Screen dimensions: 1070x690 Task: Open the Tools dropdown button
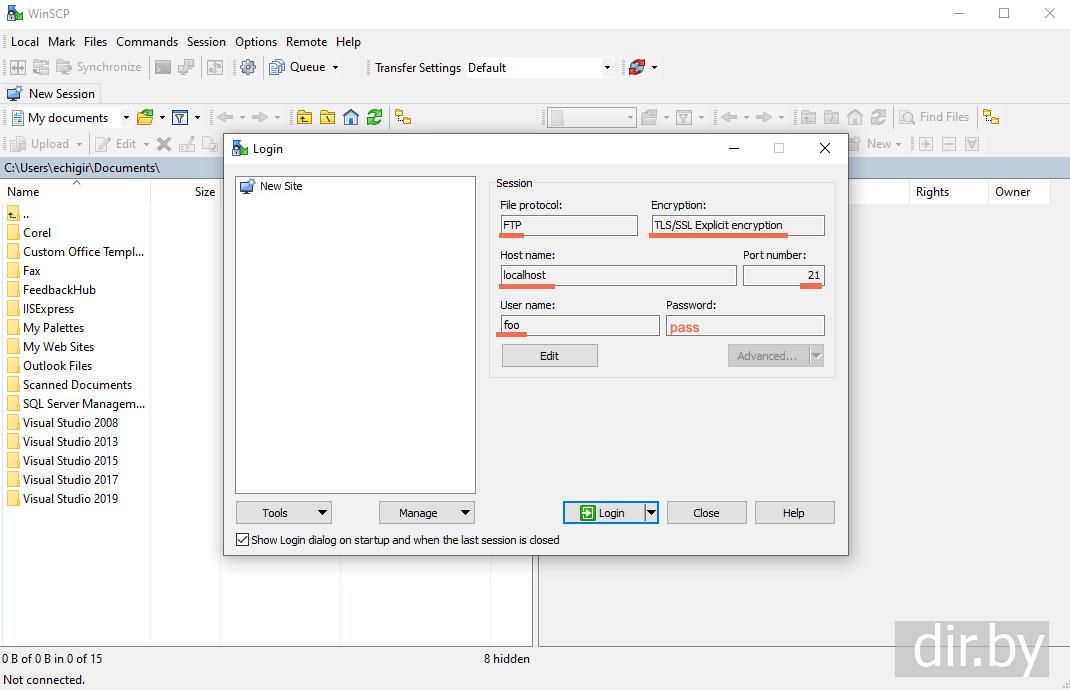pyautogui.click(x=283, y=513)
